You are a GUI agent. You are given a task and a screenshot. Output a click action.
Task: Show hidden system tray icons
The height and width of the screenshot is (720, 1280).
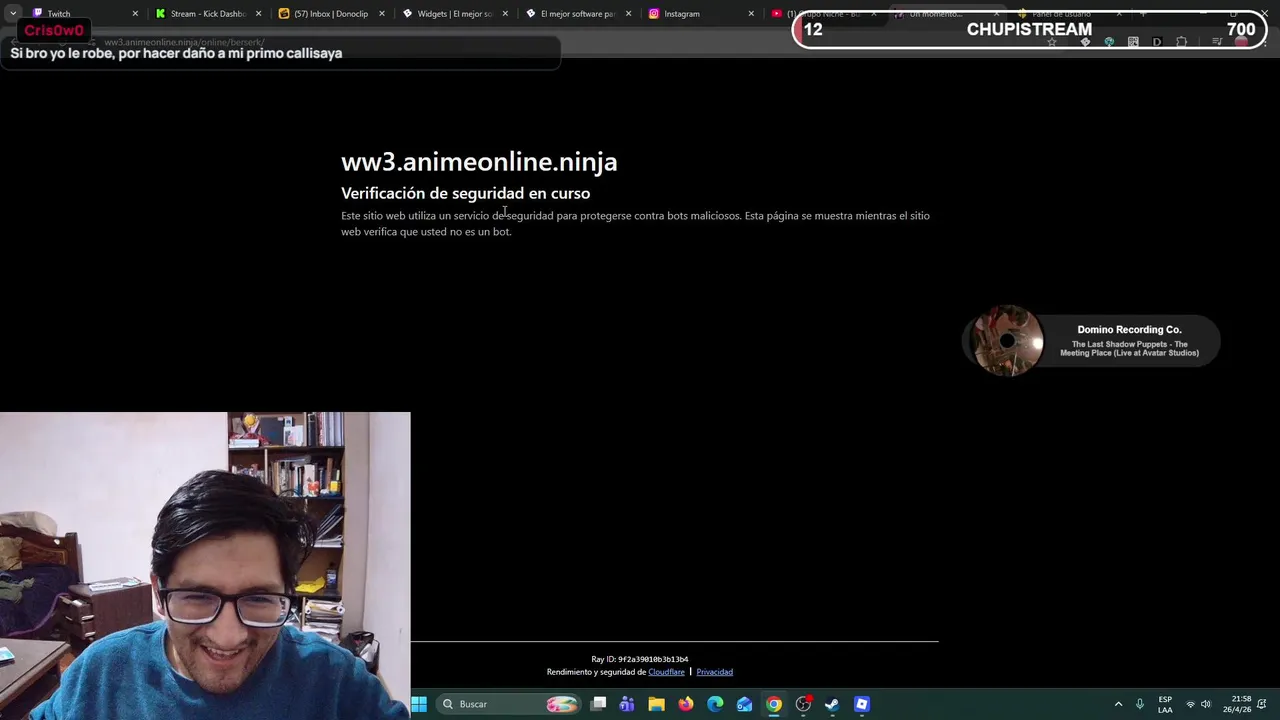click(x=1118, y=704)
